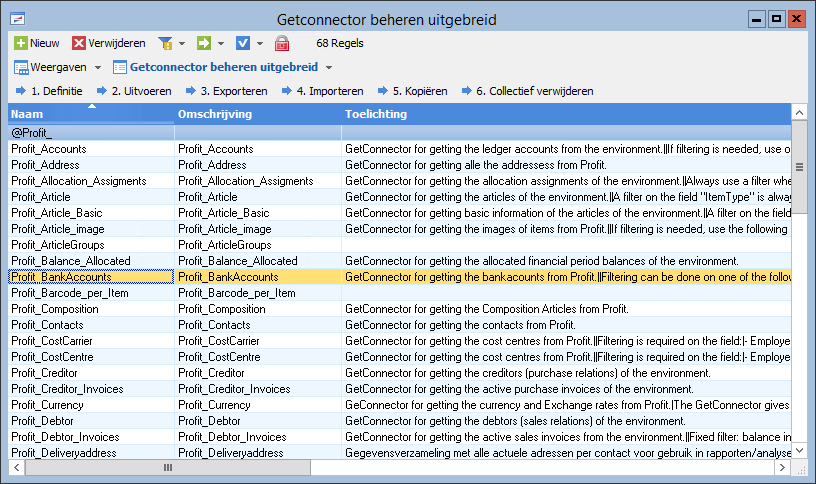This screenshot has width=816, height=484.
Task: Click the horizontal scrollbar thumb
Action: 168,467
